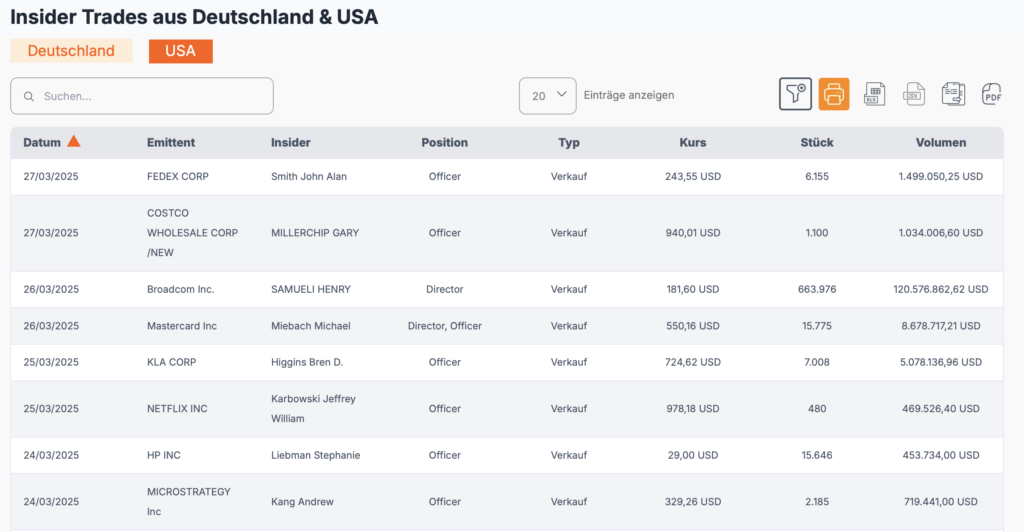Open the 20 entries per page dropdown
Screen dimensions: 1024x532
(x=547, y=96)
